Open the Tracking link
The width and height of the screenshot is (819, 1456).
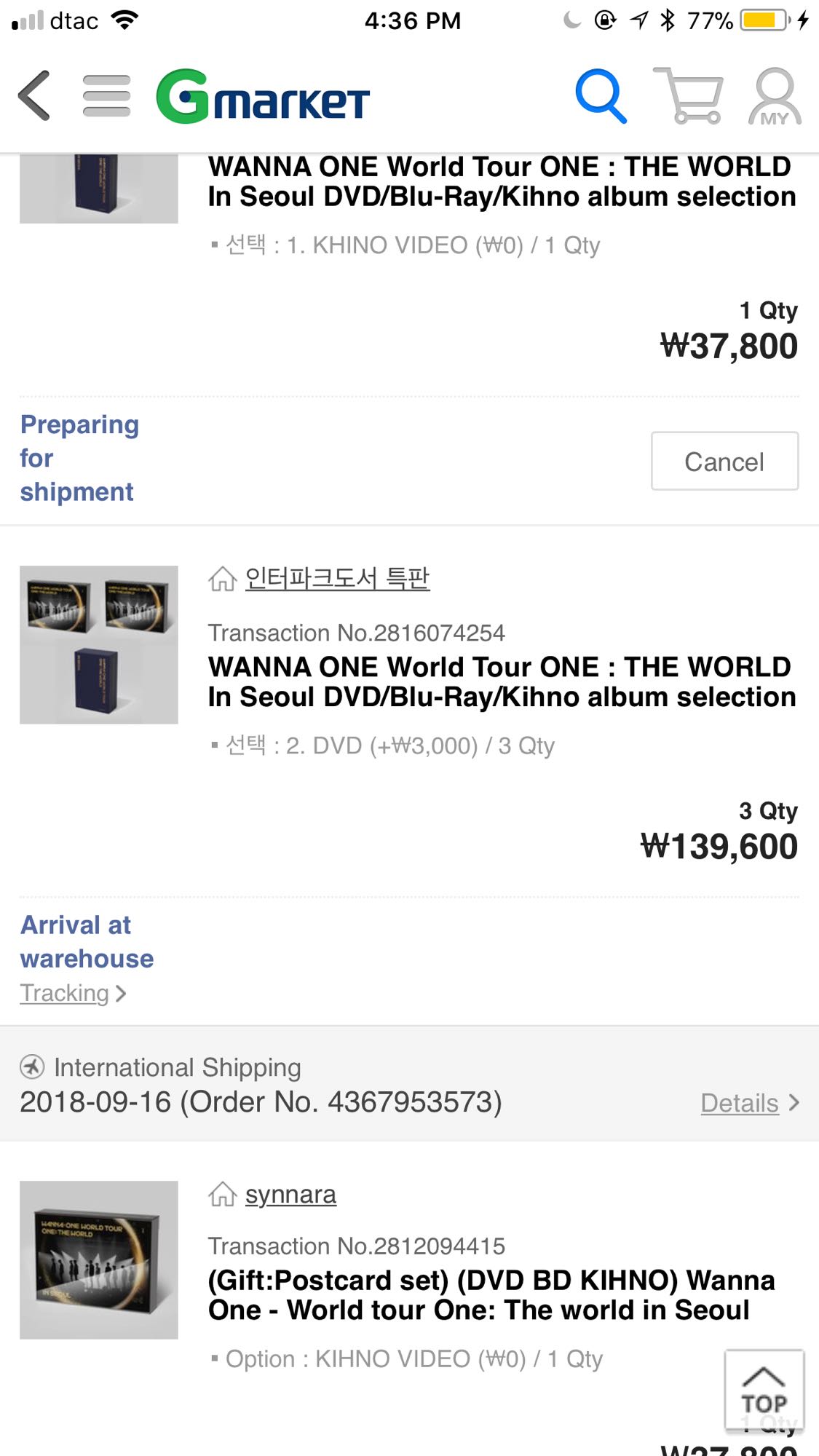[x=65, y=993]
